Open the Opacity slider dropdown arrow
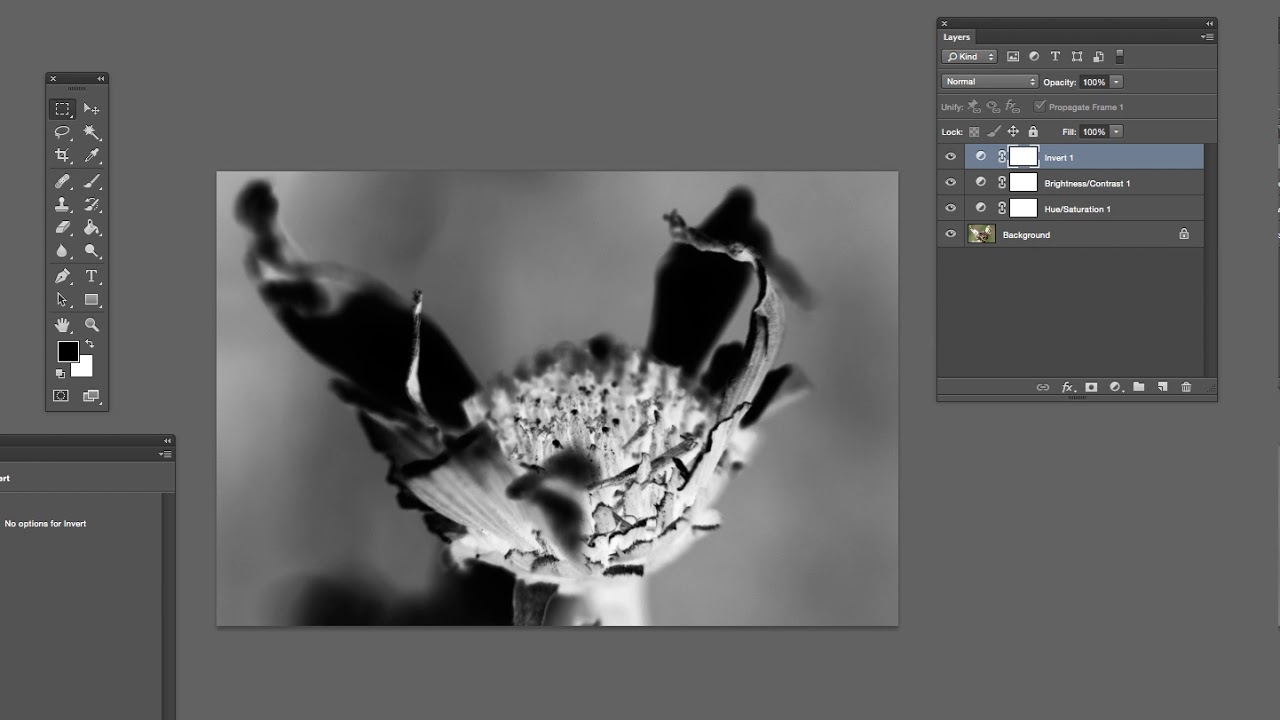 pos(1116,82)
